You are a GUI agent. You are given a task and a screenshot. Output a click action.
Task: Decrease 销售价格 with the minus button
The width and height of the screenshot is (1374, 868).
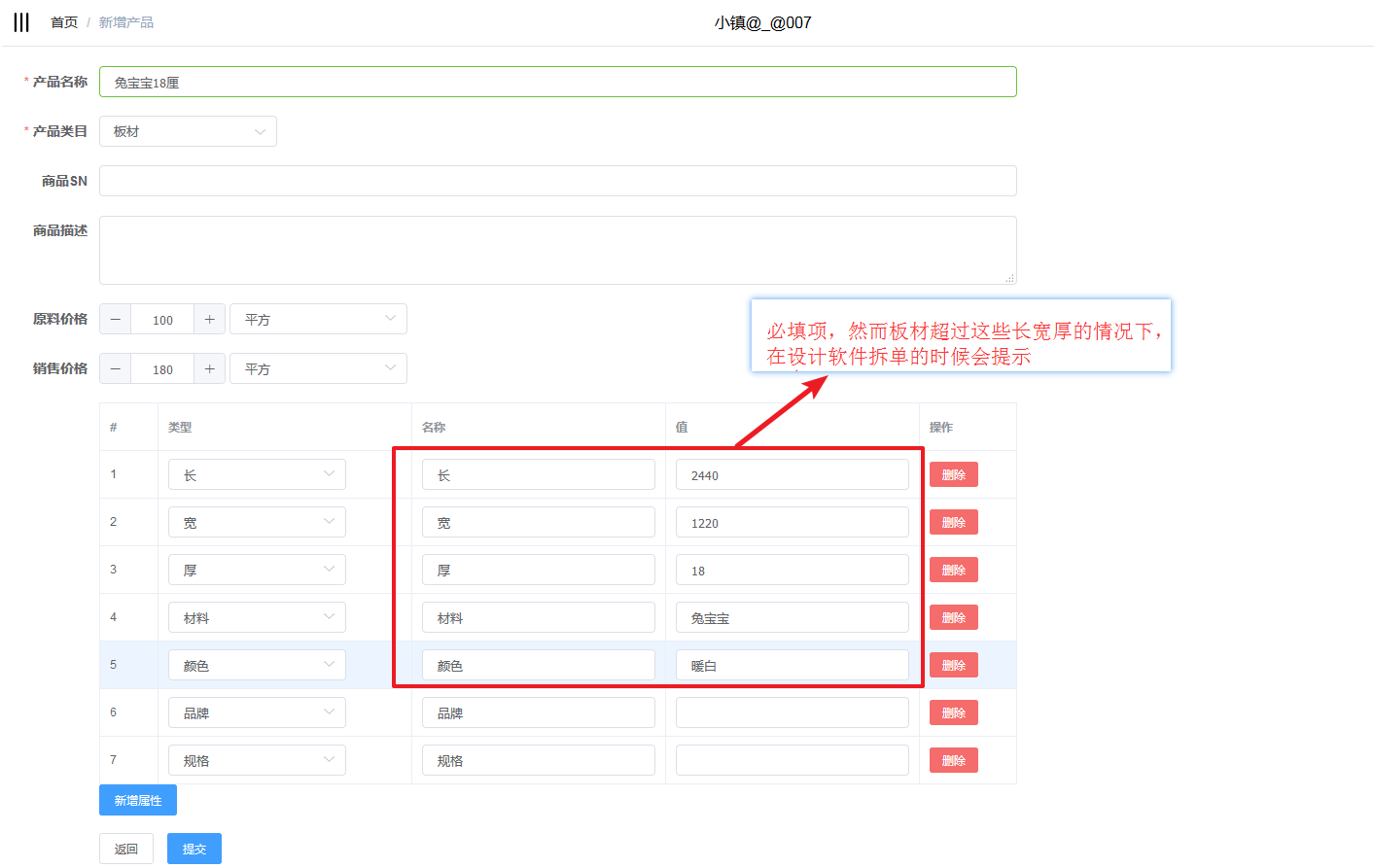[x=116, y=369]
